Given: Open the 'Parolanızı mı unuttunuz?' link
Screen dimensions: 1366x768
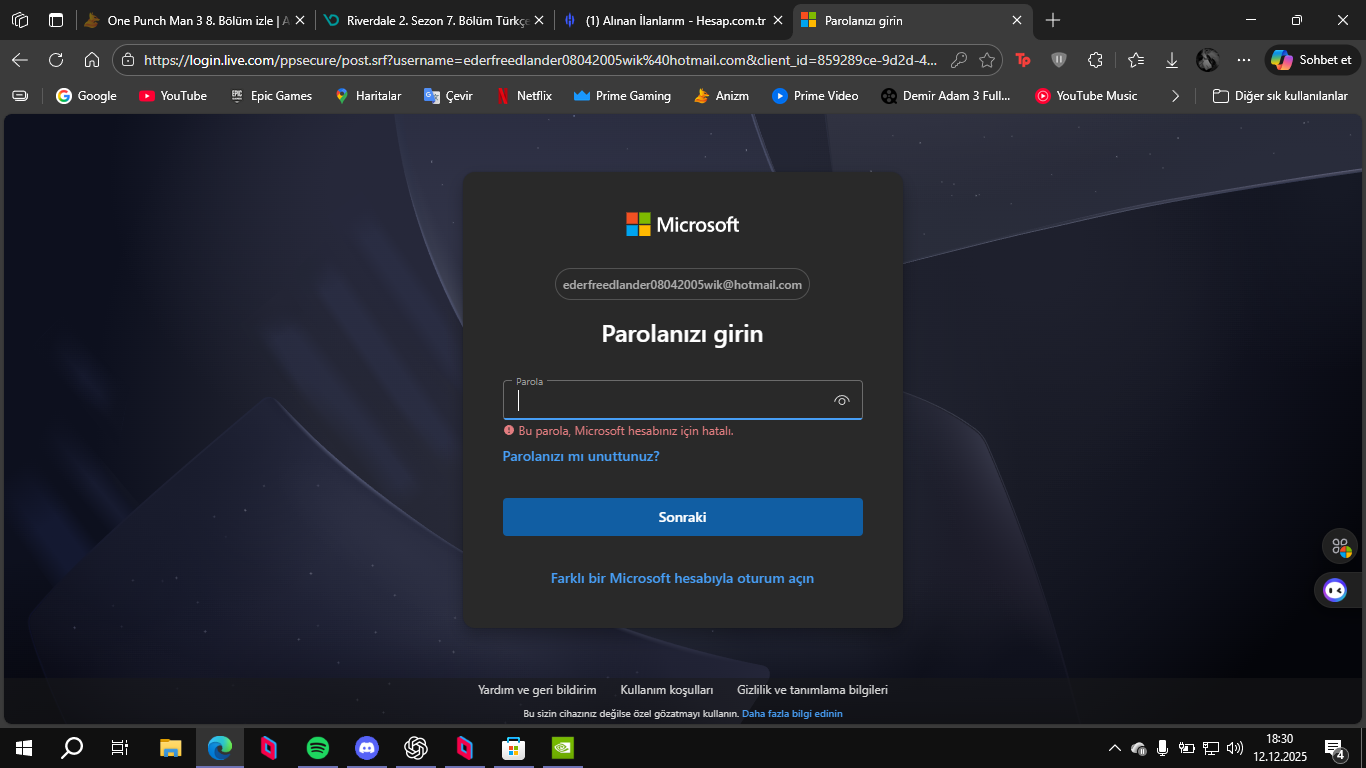Looking at the screenshot, I should tap(581, 456).
